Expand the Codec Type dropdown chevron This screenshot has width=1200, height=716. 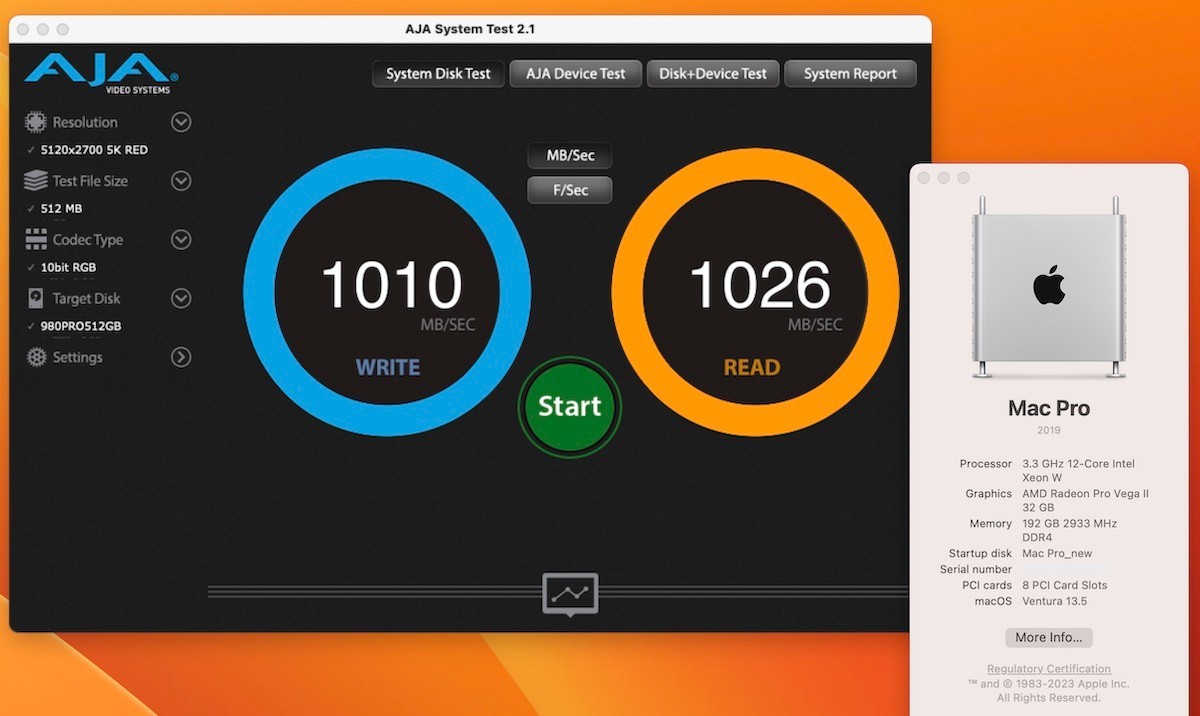(181, 240)
